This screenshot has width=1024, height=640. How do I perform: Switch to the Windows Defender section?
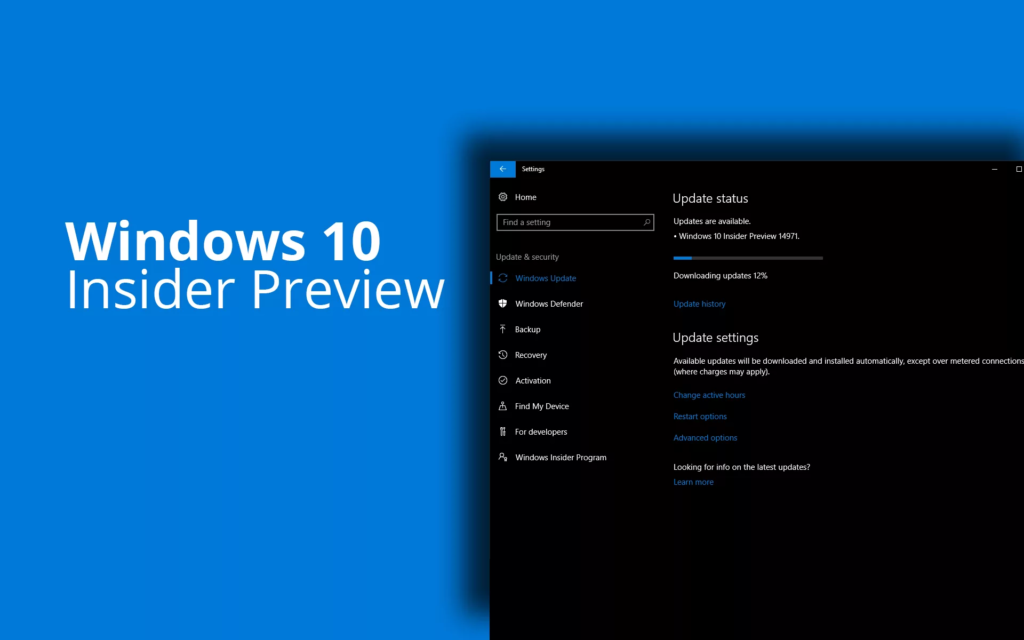click(x=548, y=303)
